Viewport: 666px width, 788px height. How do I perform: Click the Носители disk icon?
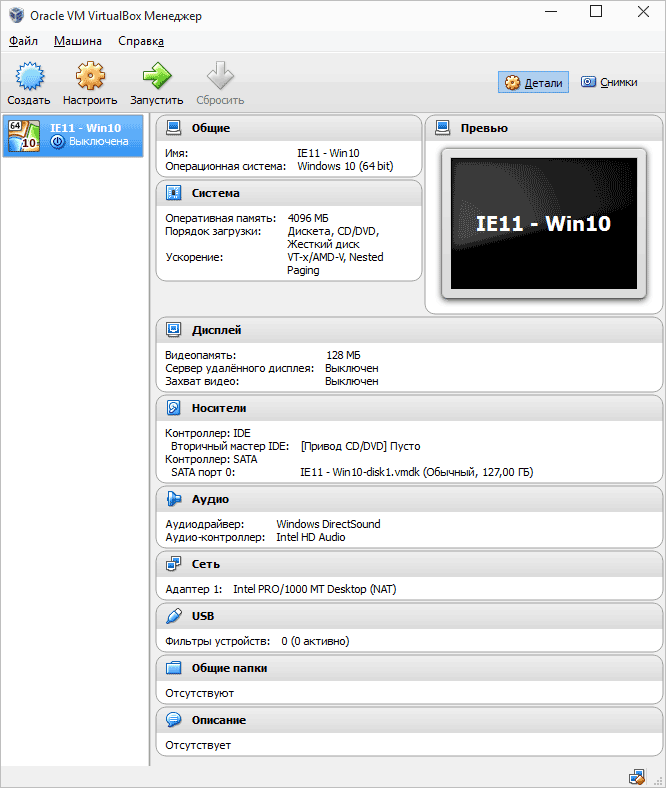173,408
